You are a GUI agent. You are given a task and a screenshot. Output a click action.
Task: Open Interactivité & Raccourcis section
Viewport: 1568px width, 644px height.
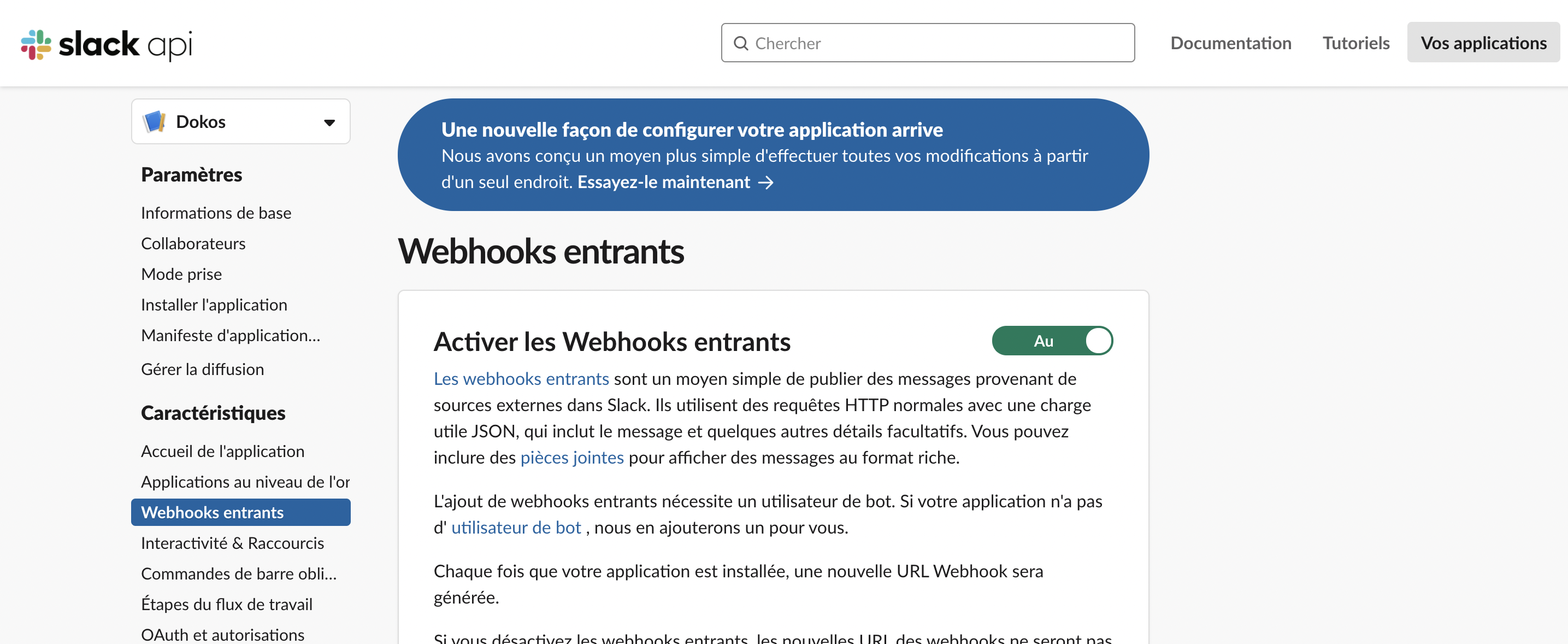233,542
